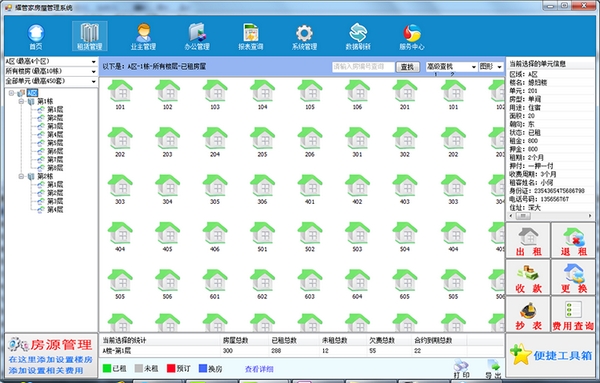The image size is (600, 383).
Task: Click the 房屋总数 column header
Action: click(245, 340)
